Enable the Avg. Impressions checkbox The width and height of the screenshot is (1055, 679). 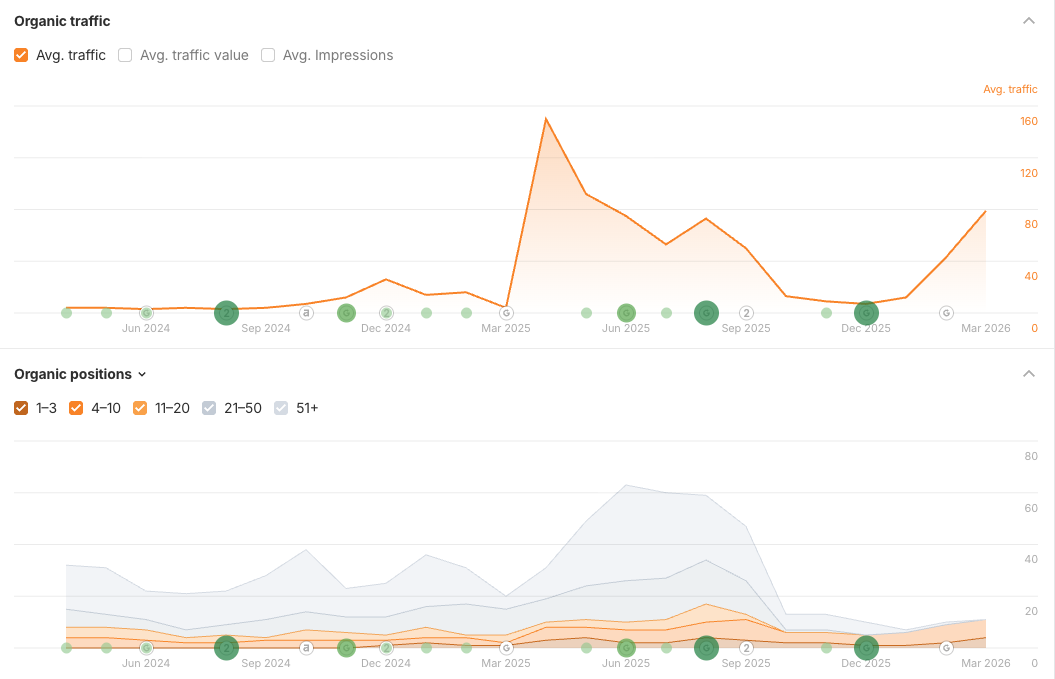pos(268,55)
